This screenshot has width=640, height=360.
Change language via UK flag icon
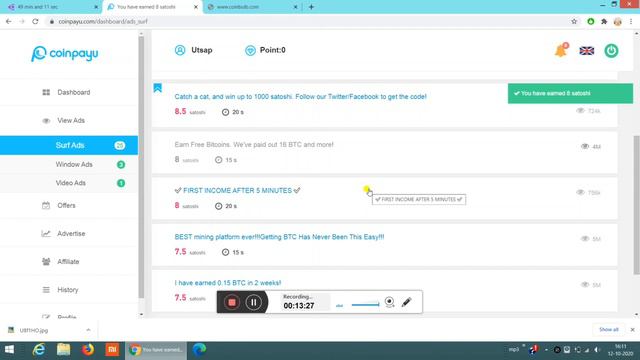click(587, 51)
